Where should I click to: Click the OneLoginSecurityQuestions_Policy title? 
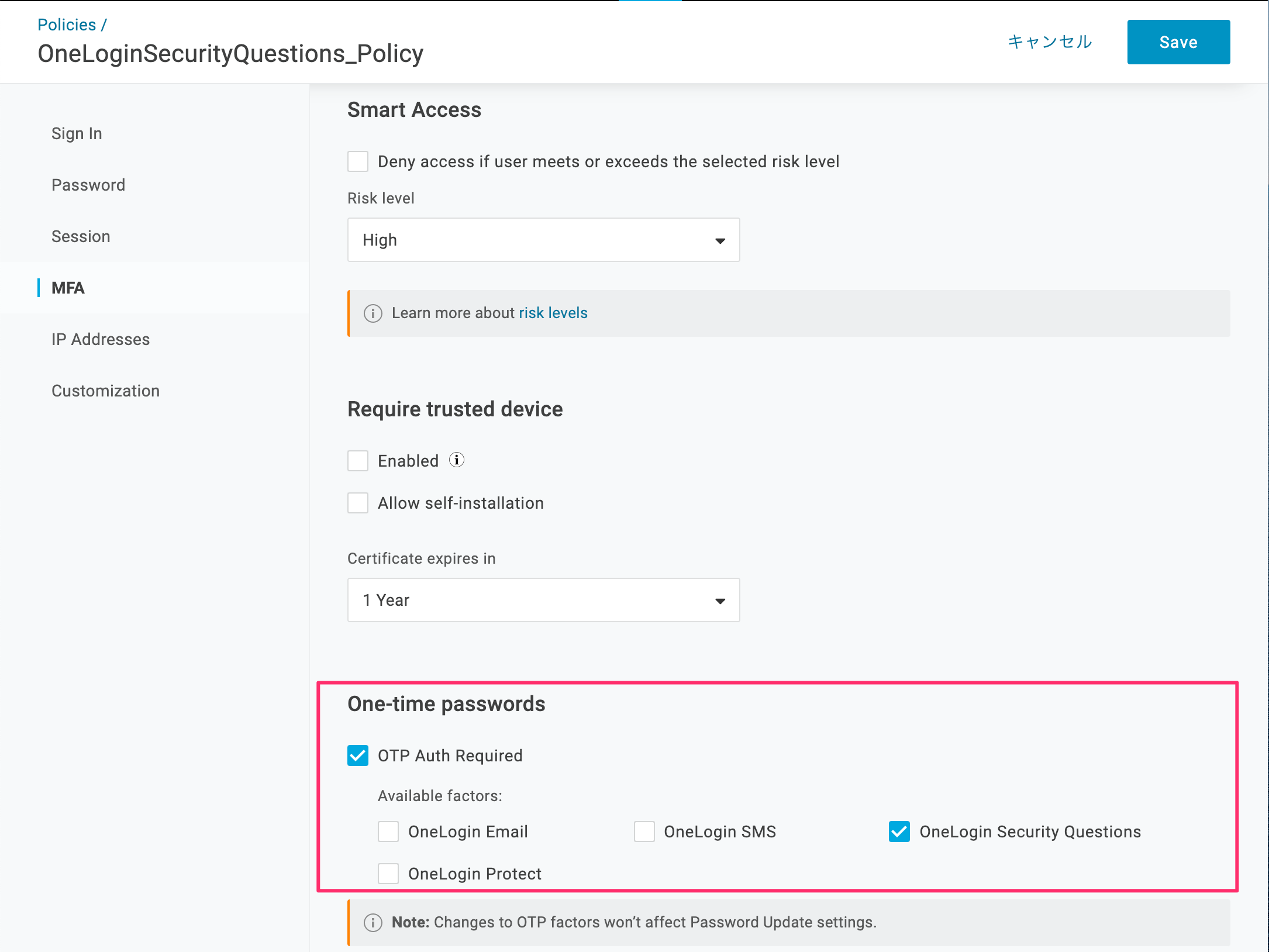(230, 54)
